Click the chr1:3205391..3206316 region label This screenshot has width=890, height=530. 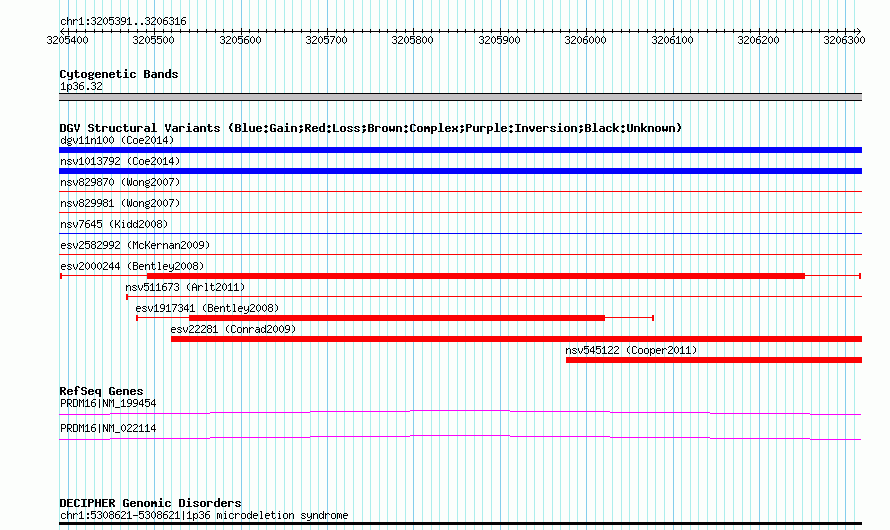click(123, 22)
